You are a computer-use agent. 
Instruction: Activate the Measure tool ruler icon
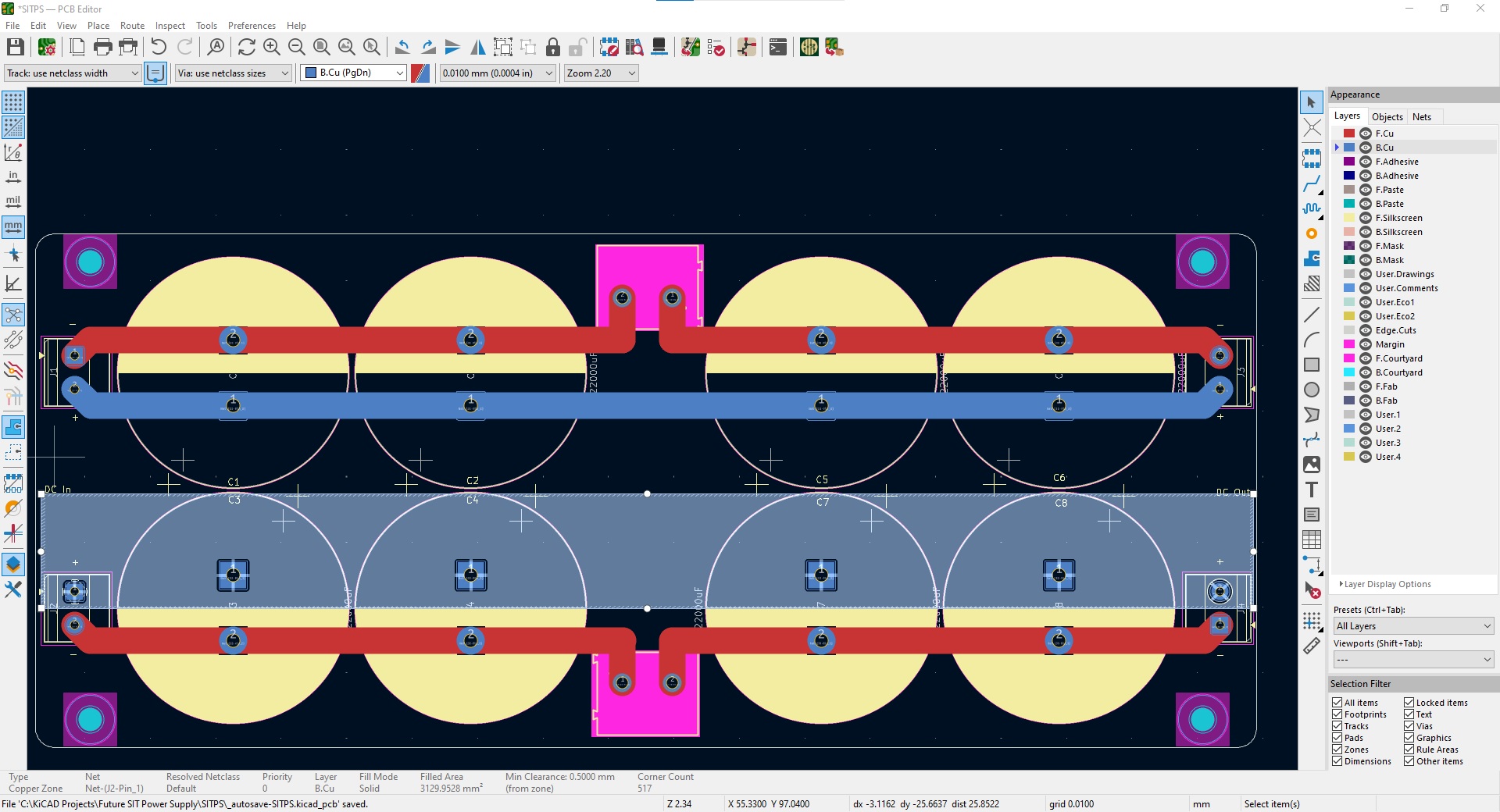(1311, 646)
